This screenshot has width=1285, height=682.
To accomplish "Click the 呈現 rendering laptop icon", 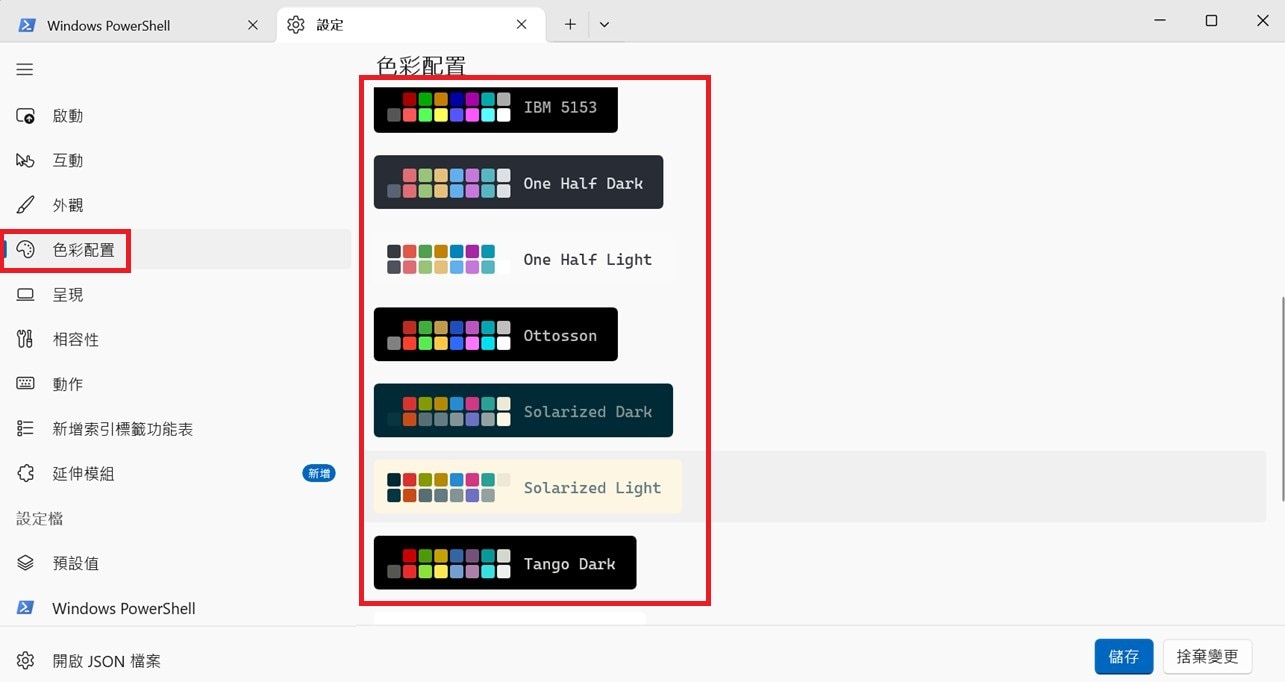I will click(26, 295).
